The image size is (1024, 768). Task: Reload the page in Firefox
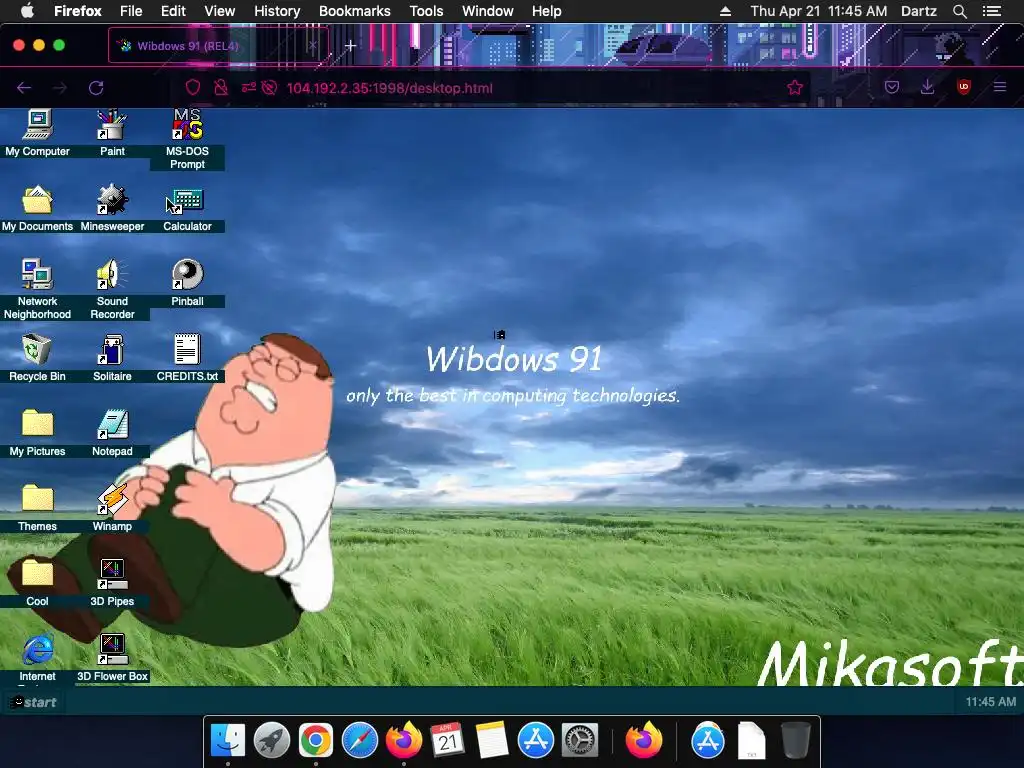(x=96, y=88)
